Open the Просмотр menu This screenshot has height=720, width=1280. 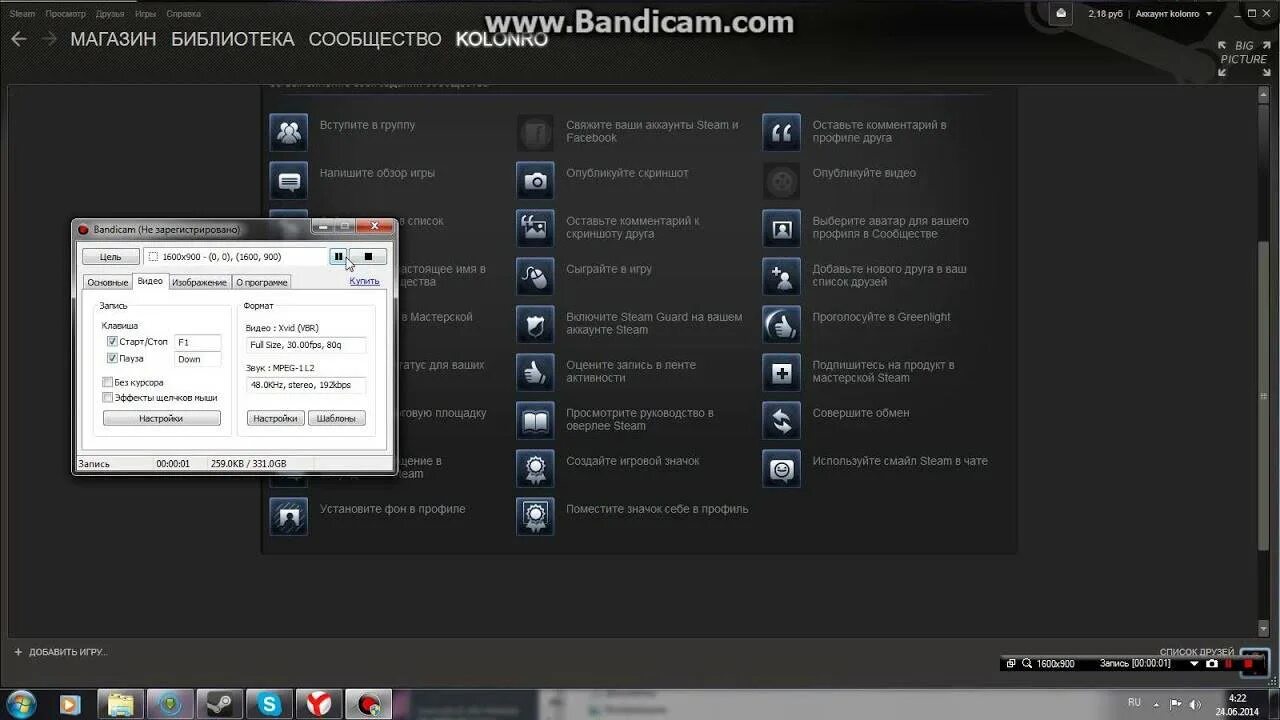pyautogui.click(x=65, y=14)
